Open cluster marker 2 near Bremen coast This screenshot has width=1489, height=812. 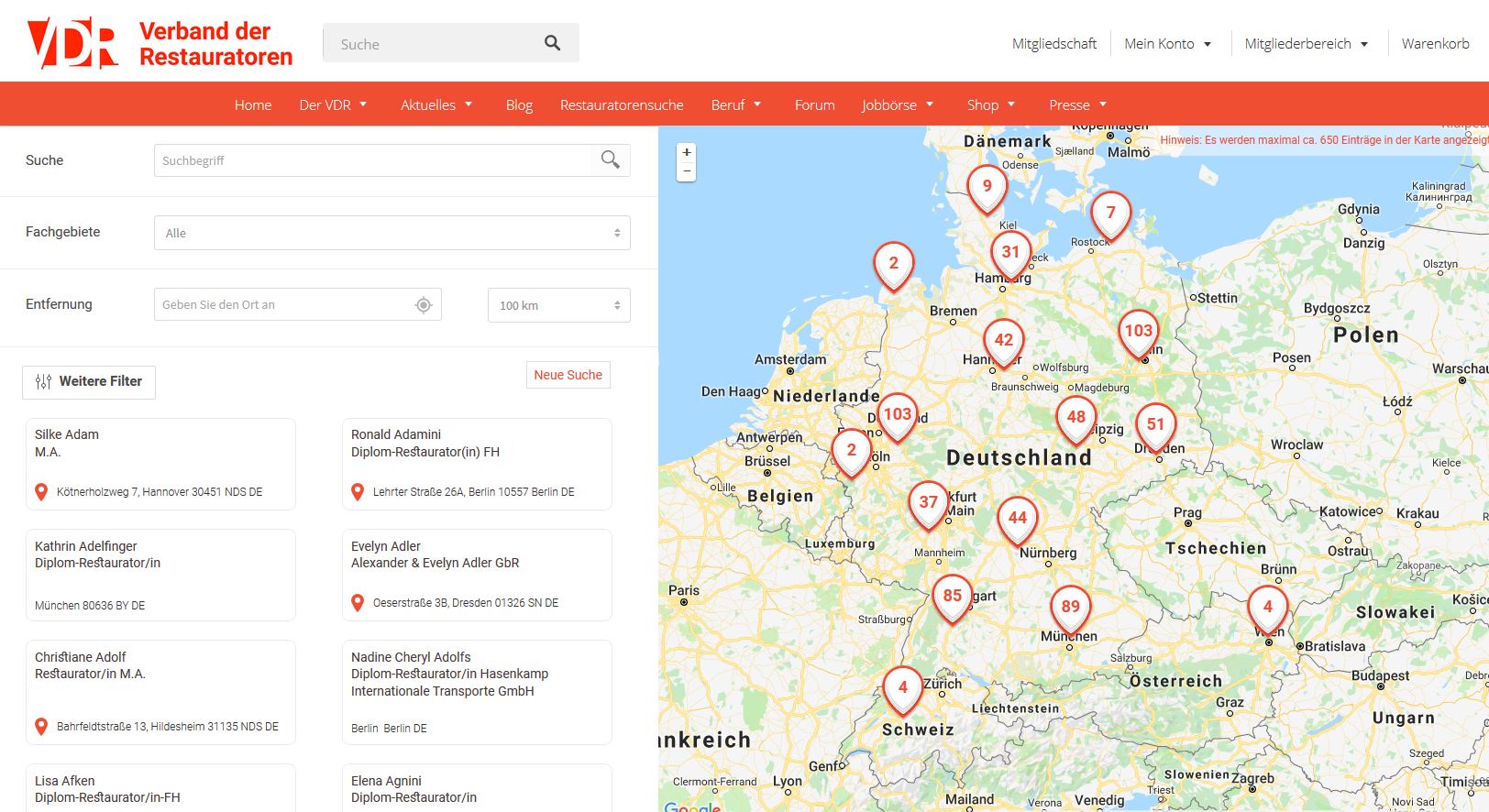tap(894, 265)
